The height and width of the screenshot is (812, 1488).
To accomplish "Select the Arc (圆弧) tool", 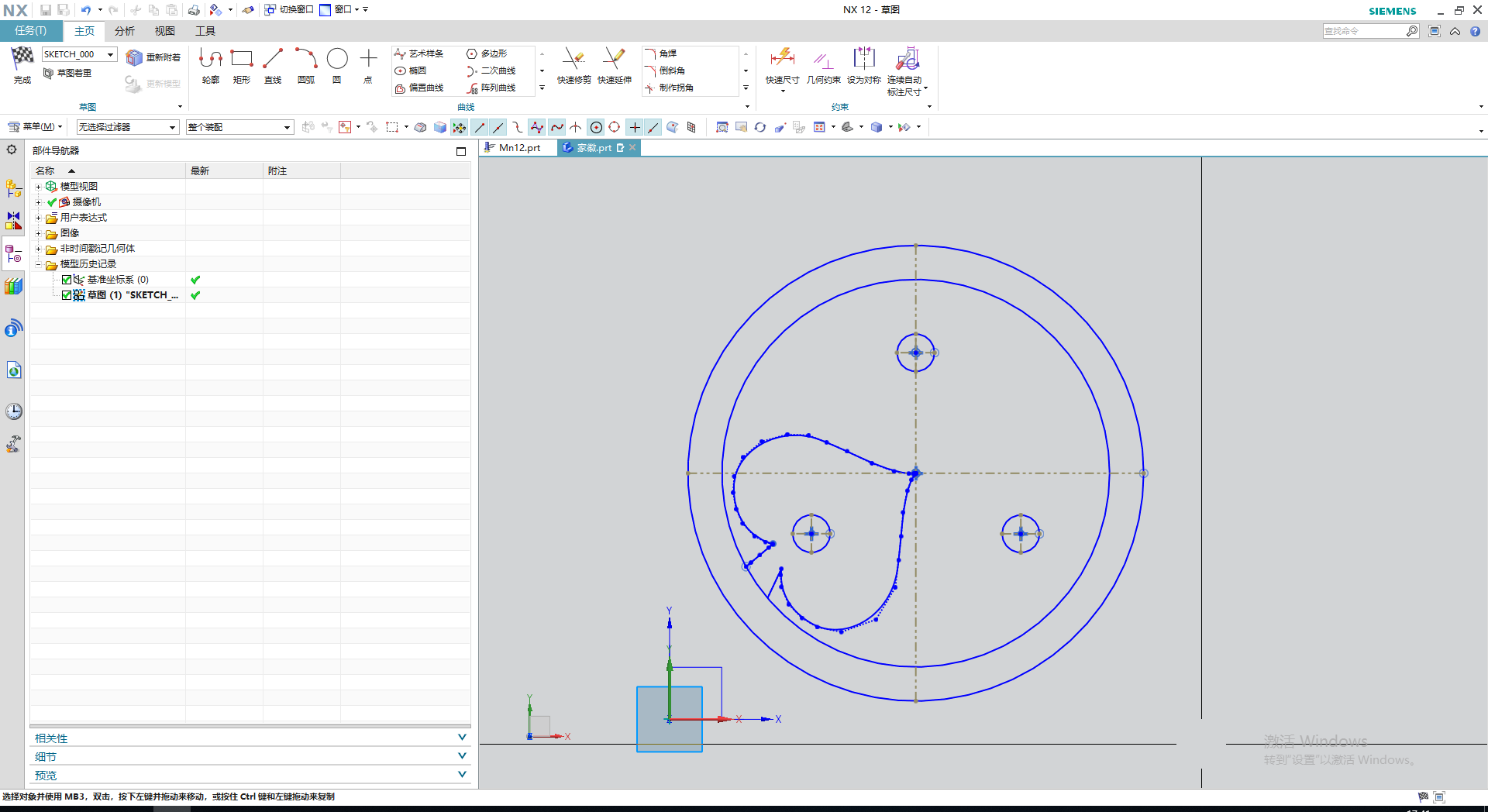I will point(306,65).
